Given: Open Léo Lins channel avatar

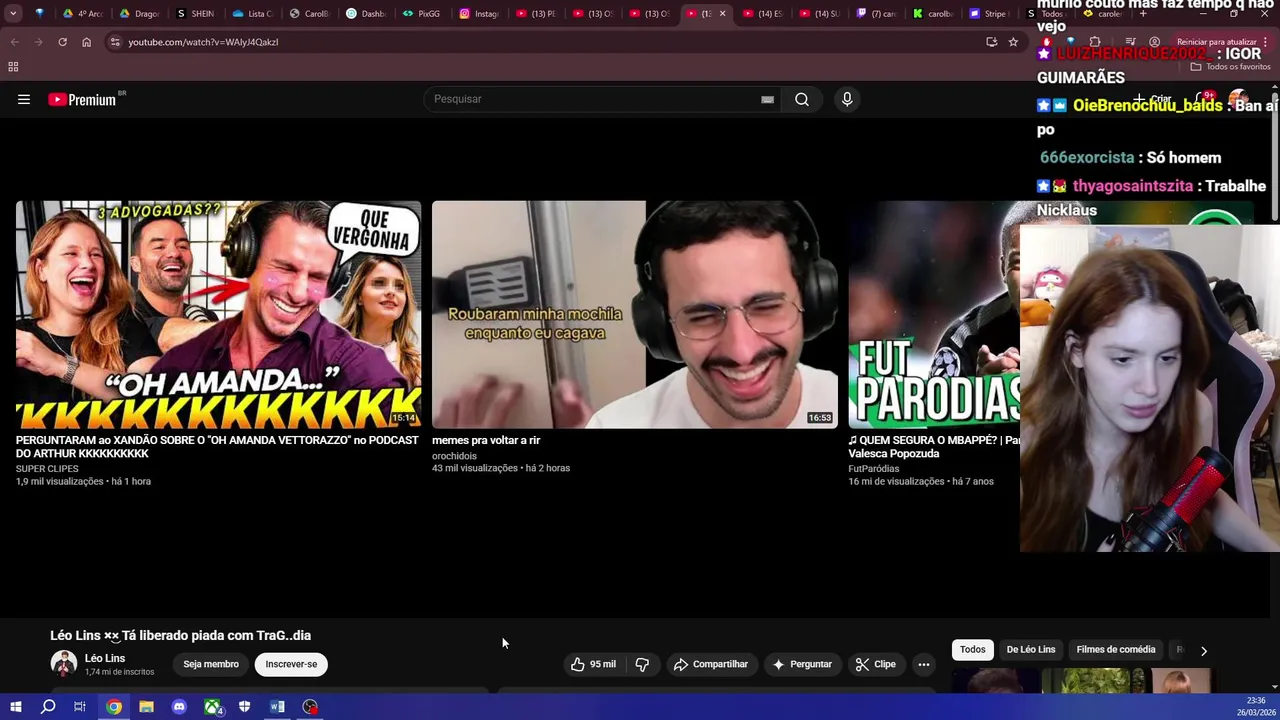Looking at the screenshot, I should click(x=64, y=664).
